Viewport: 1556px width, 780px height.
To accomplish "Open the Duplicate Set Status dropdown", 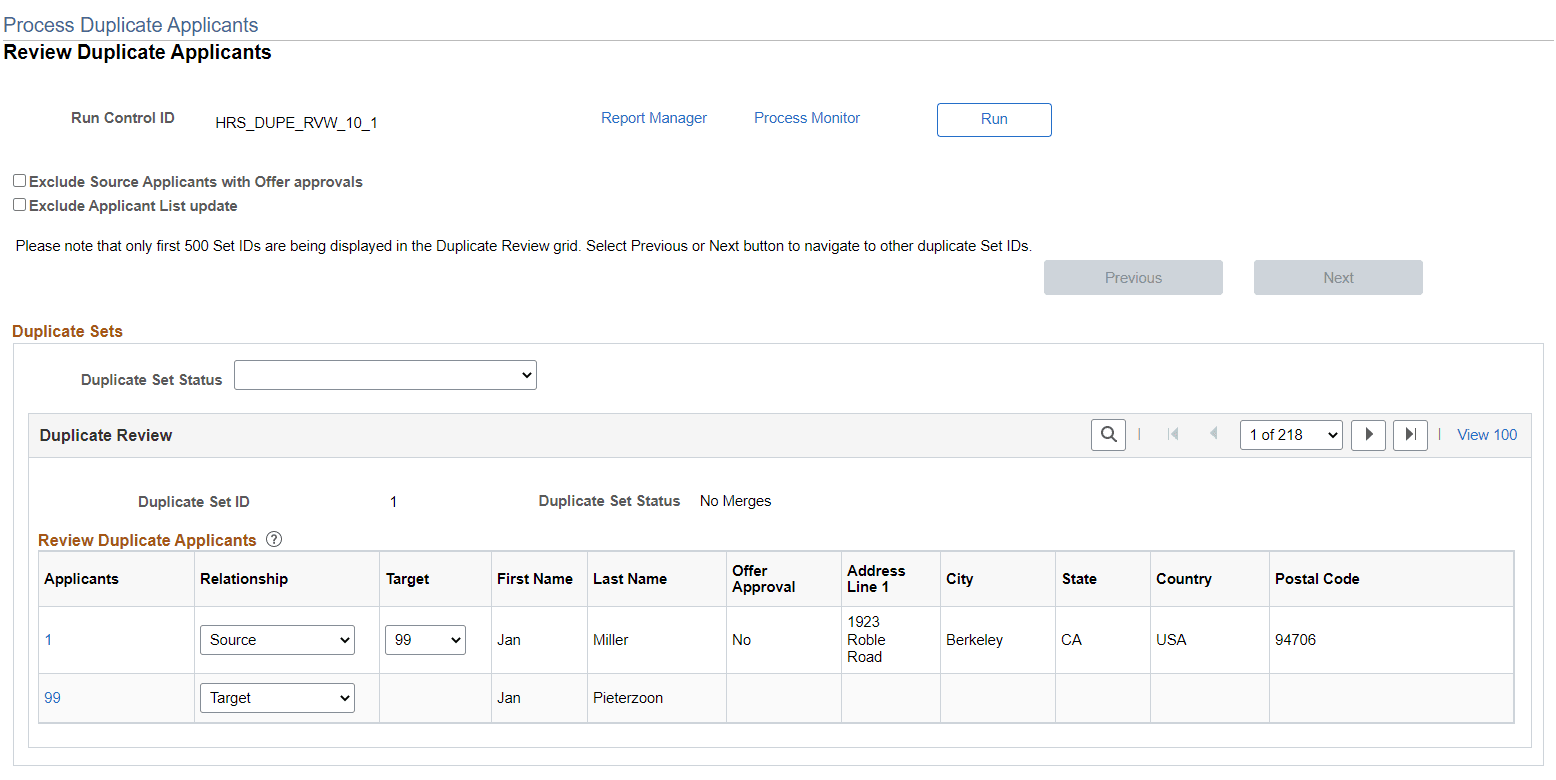I will [x=385, y=375].
